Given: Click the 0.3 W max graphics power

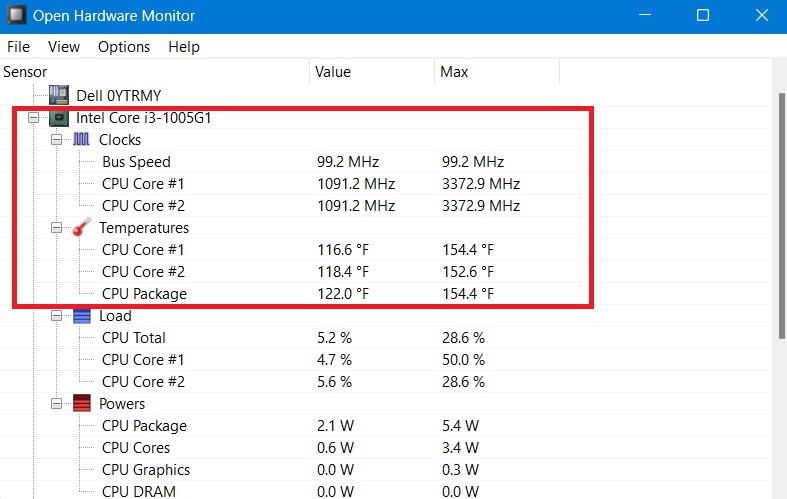Looking at the screenshot, I should coord(460,470).
